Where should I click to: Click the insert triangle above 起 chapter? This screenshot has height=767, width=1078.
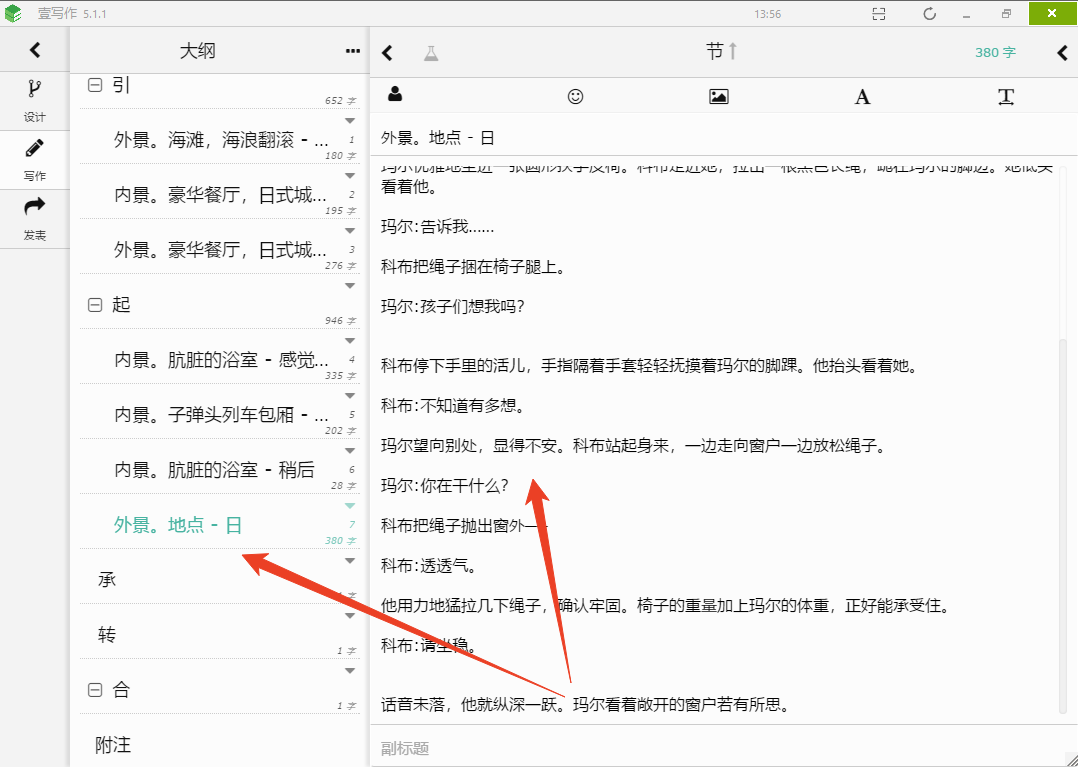[x=350, y=286]
